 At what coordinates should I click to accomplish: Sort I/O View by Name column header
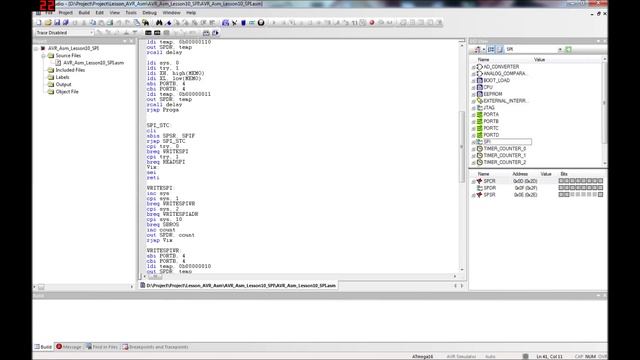click(x=483, y=60)
